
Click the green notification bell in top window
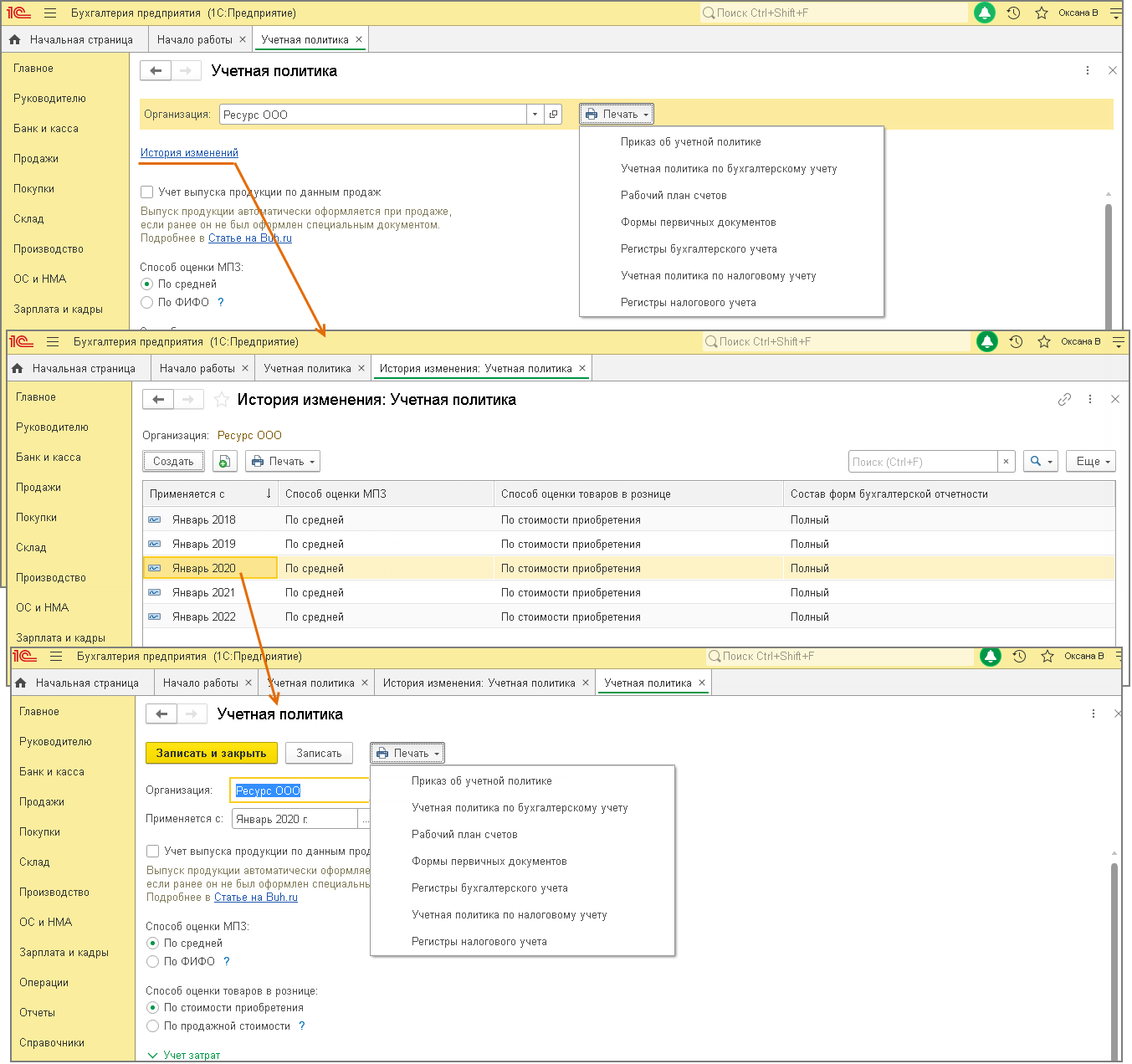[x=985, y=13]
